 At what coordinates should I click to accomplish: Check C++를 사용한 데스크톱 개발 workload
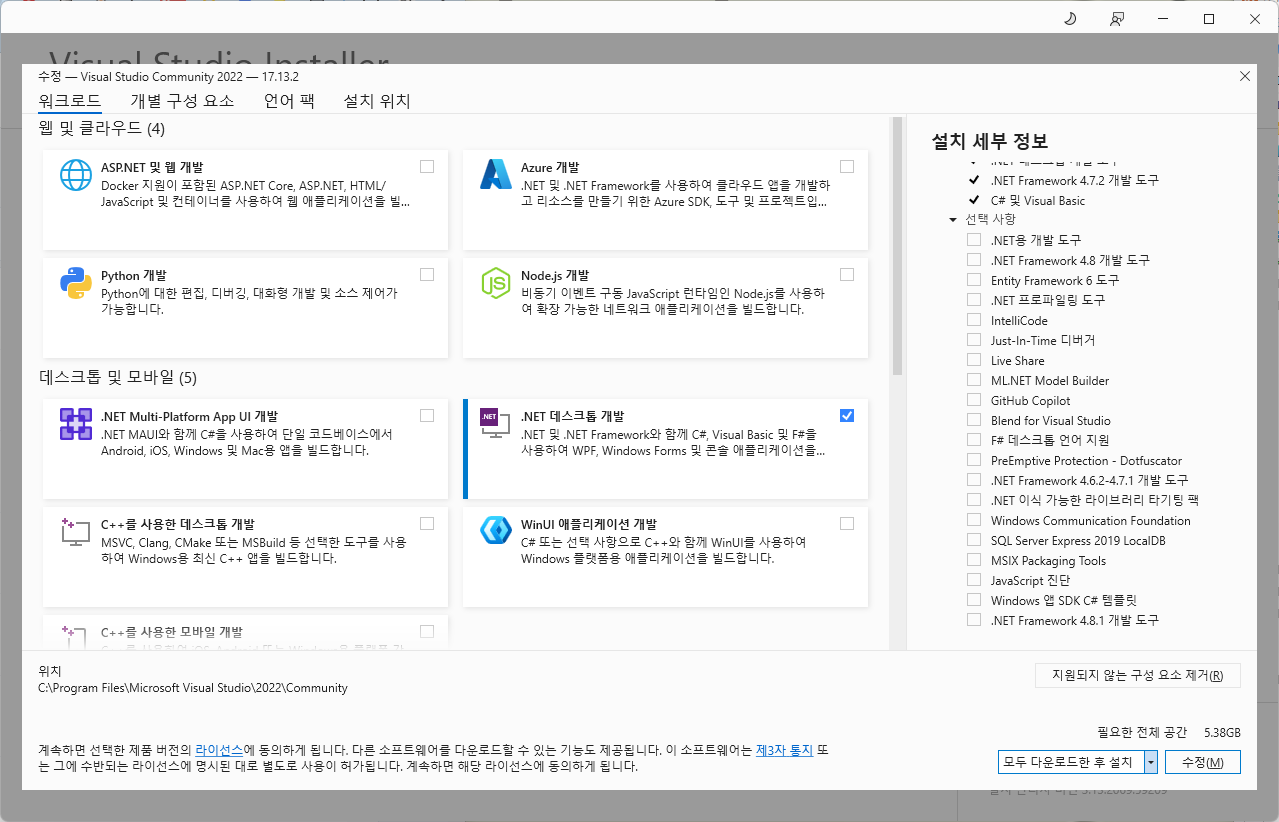[x=427, y=523]
